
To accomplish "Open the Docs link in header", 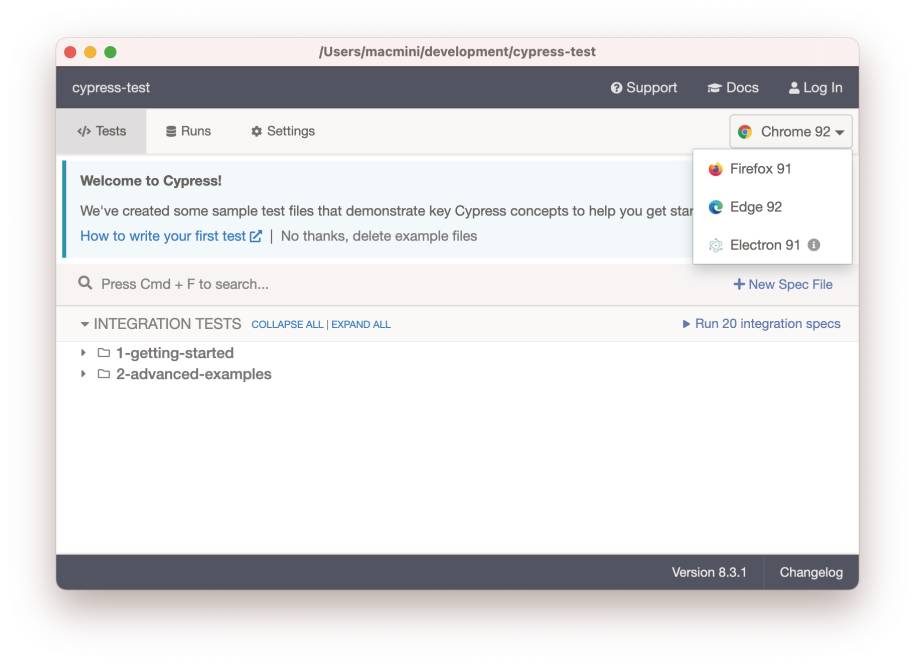I will pos(733,88).
